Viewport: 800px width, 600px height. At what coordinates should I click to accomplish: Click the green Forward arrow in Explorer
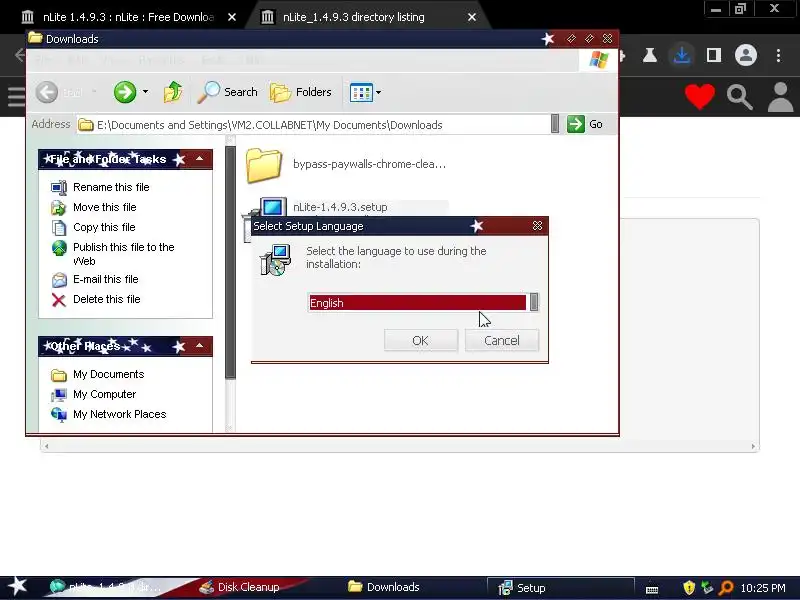pyautogui.click(x=124, y=92)
